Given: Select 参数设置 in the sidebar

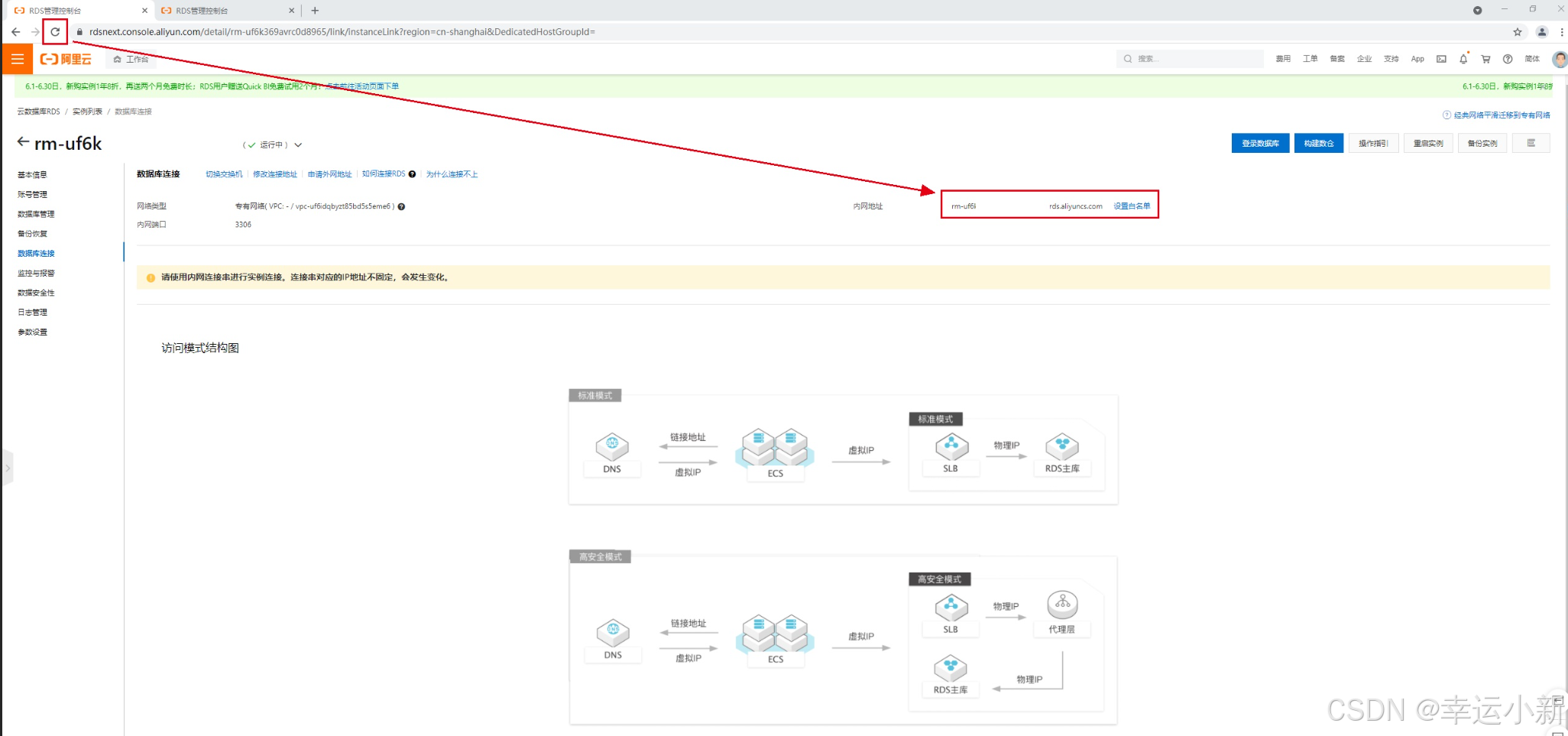Looking at the screenshot, I should 32,332.
